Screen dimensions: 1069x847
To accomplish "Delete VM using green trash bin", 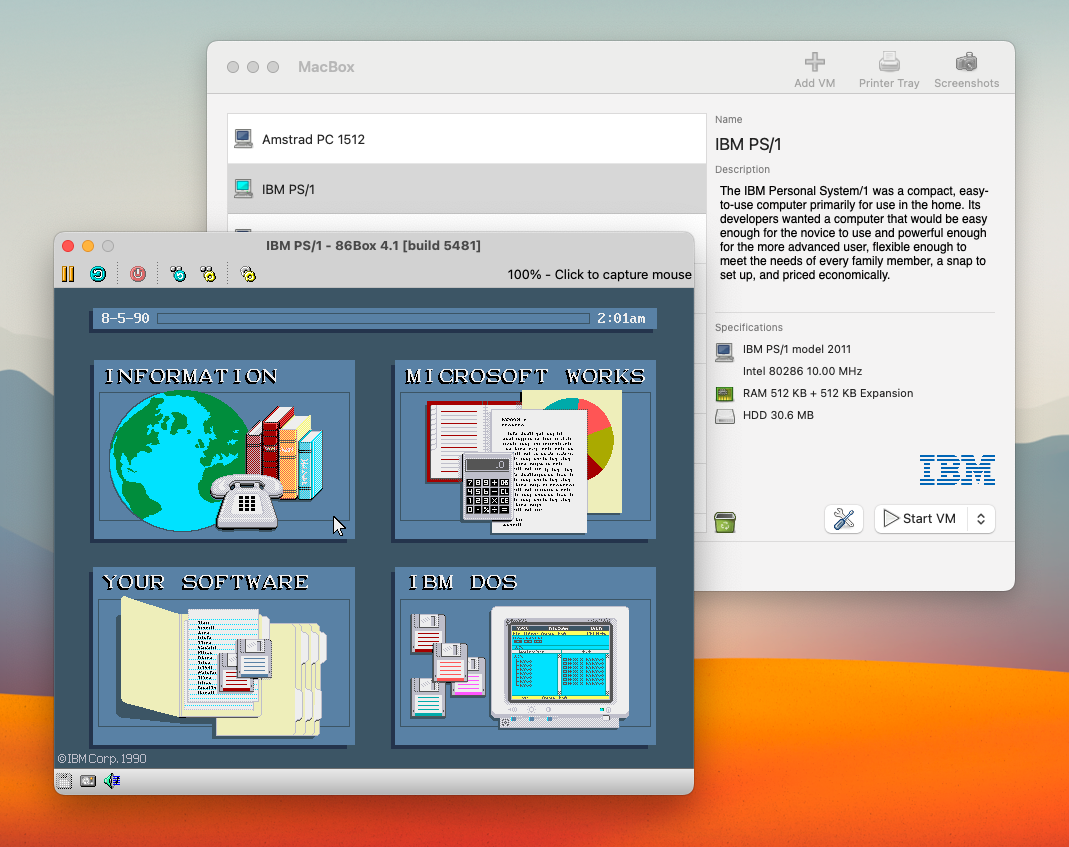I will point(724,521).
